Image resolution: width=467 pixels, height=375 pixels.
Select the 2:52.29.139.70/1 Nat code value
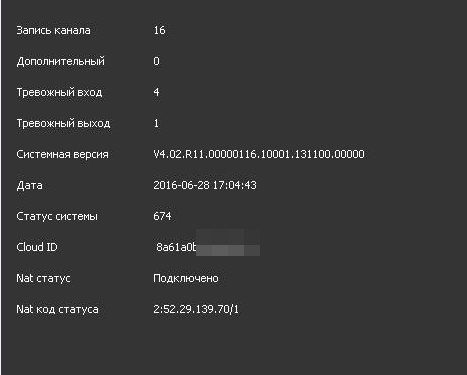click(x=196, y=309)
